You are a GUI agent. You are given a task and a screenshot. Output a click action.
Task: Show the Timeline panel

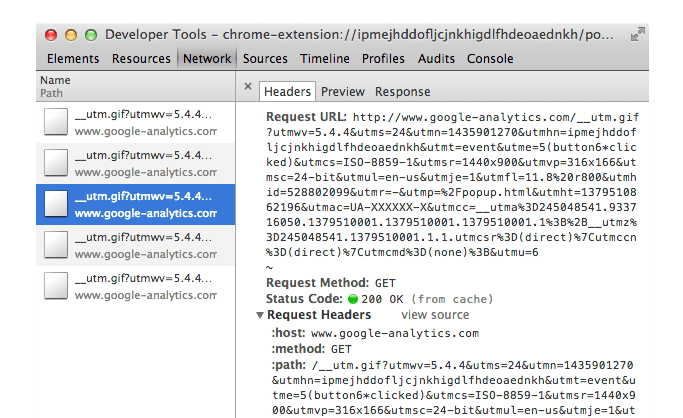click(325, 59)
